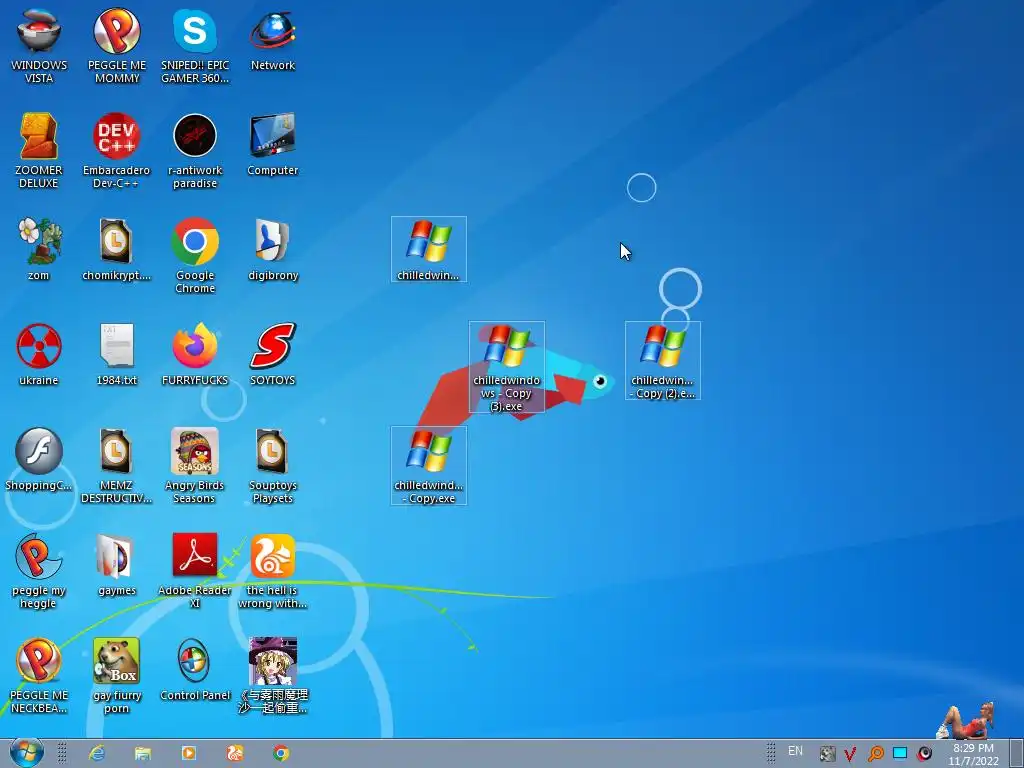Launch Adobe Reader XI from the desktop
This screenshot has width=1024, height=768.
pos(195,571)
